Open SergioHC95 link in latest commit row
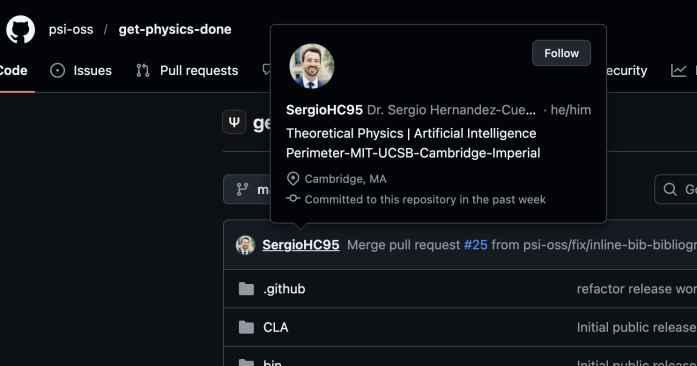This screenshot has height=366, width=697. coord(300,245)
